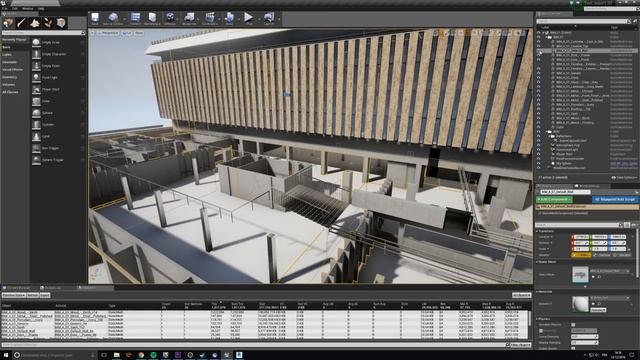The image size is (640, 360).
Task: Toggle the Enable Gravity checkbox
Action: (573, 348)
